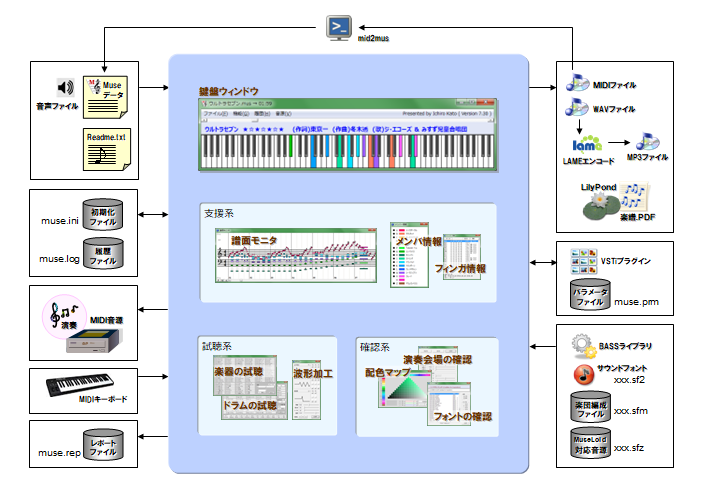Click the mid2mus terminal icon

tap(343, 27)
